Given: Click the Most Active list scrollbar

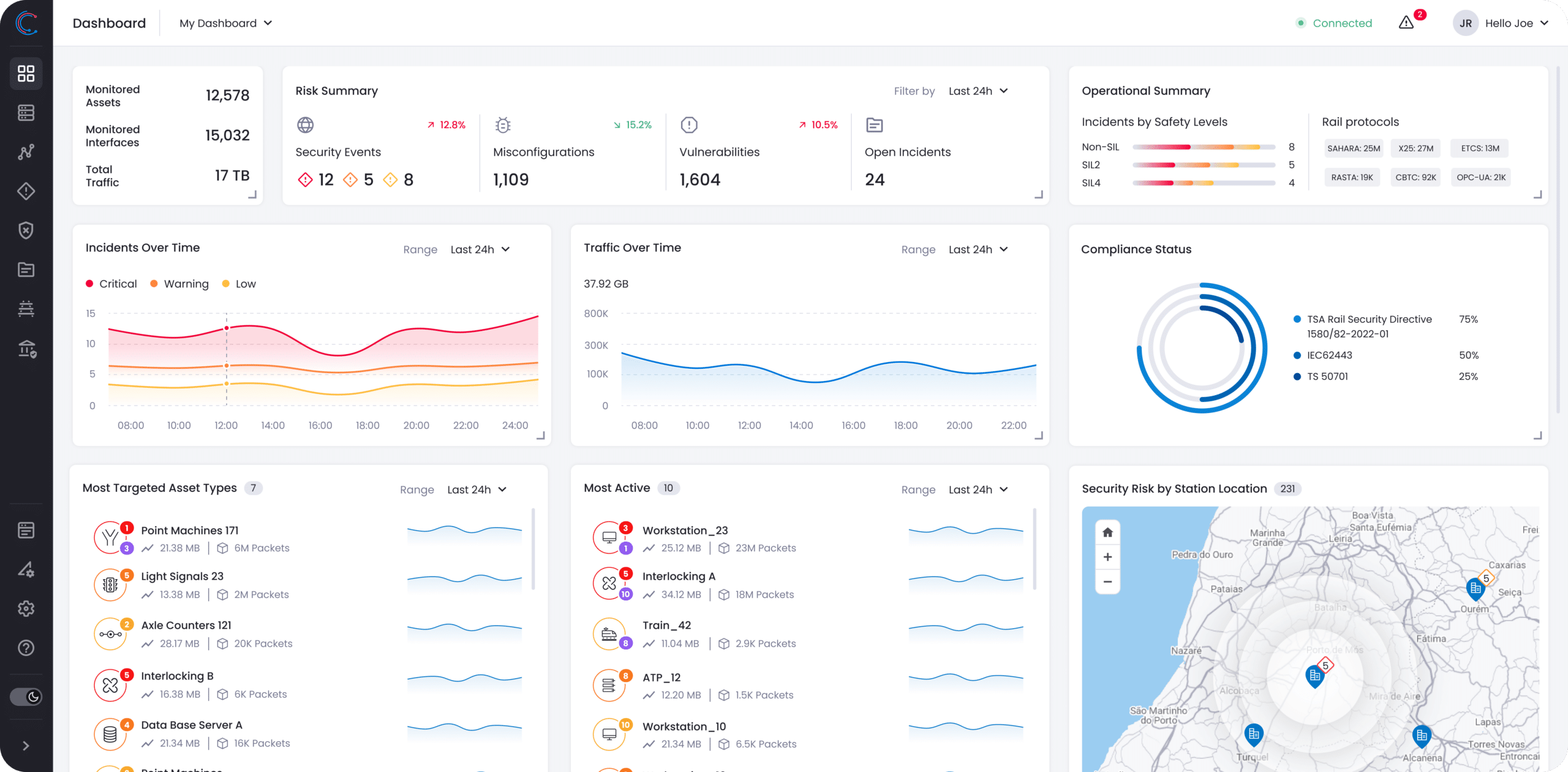Looking at the screenshot, I should pyautogui.click(x=1035, y=548).
